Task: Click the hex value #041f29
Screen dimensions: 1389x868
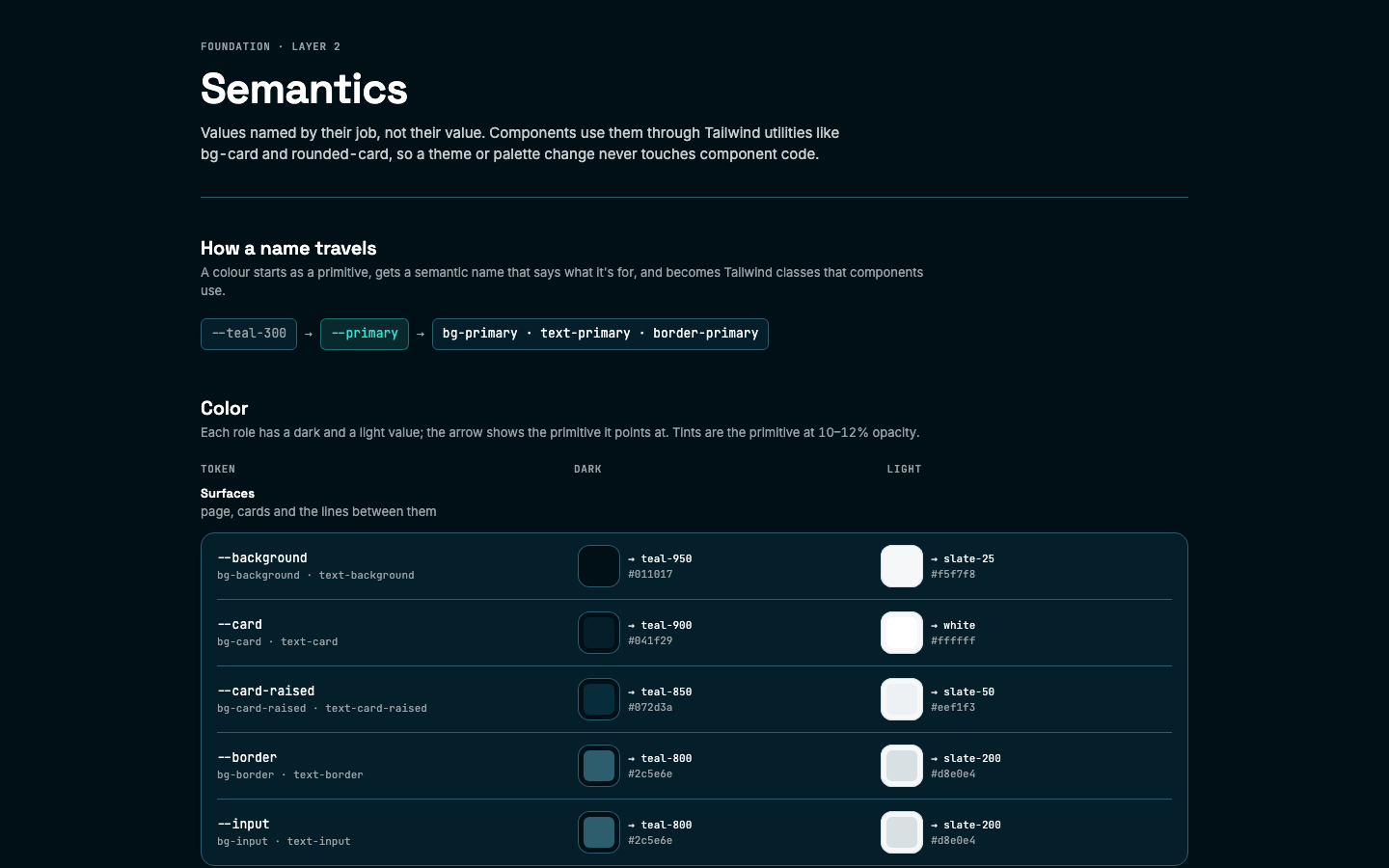Action: point(650,640)
